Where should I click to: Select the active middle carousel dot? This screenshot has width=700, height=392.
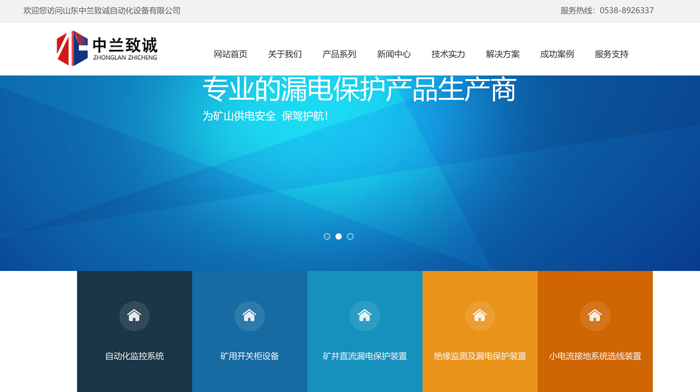point(338,236)
